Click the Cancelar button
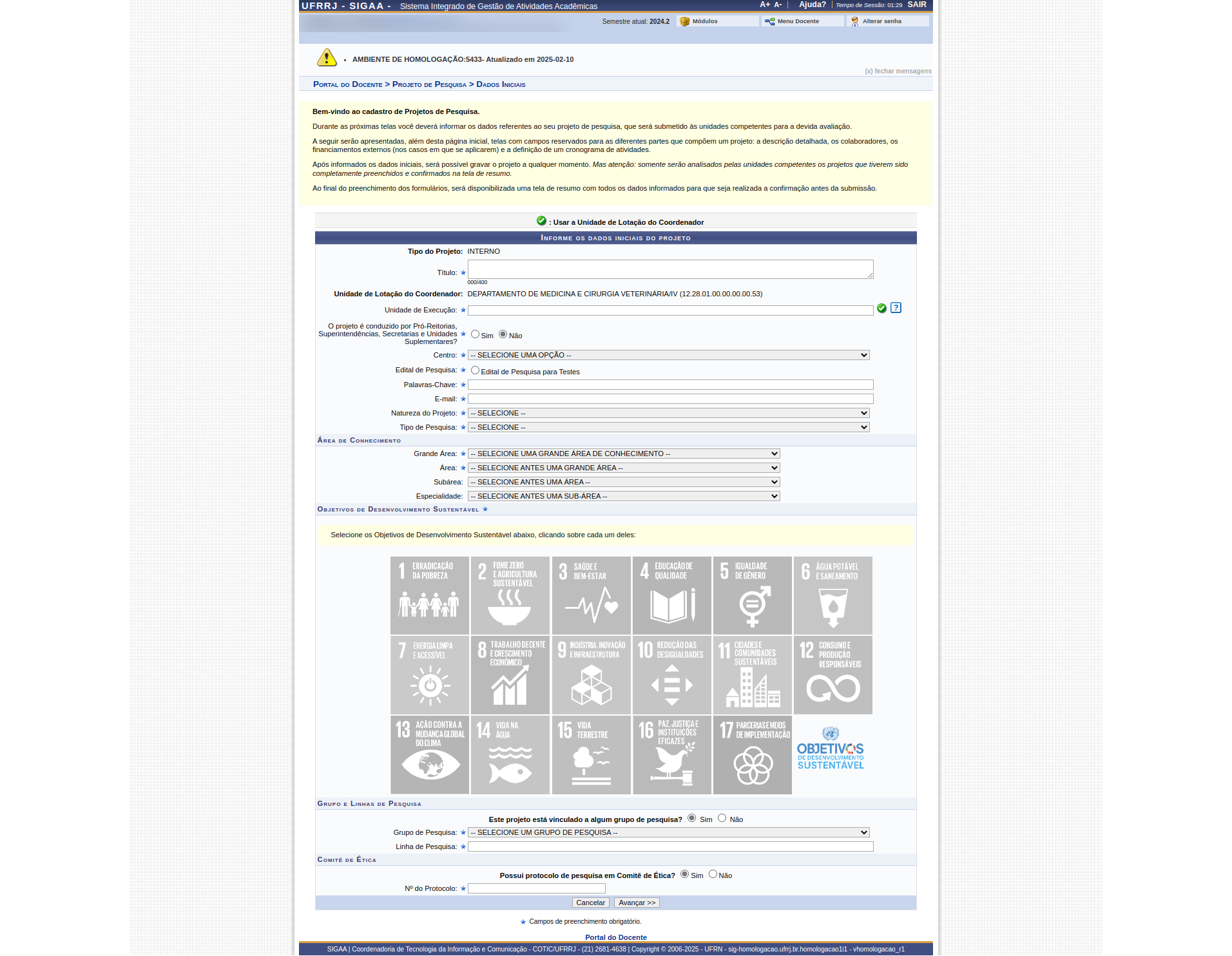Viewport: 1232px width, 956px height. click(x=590, y=903)
